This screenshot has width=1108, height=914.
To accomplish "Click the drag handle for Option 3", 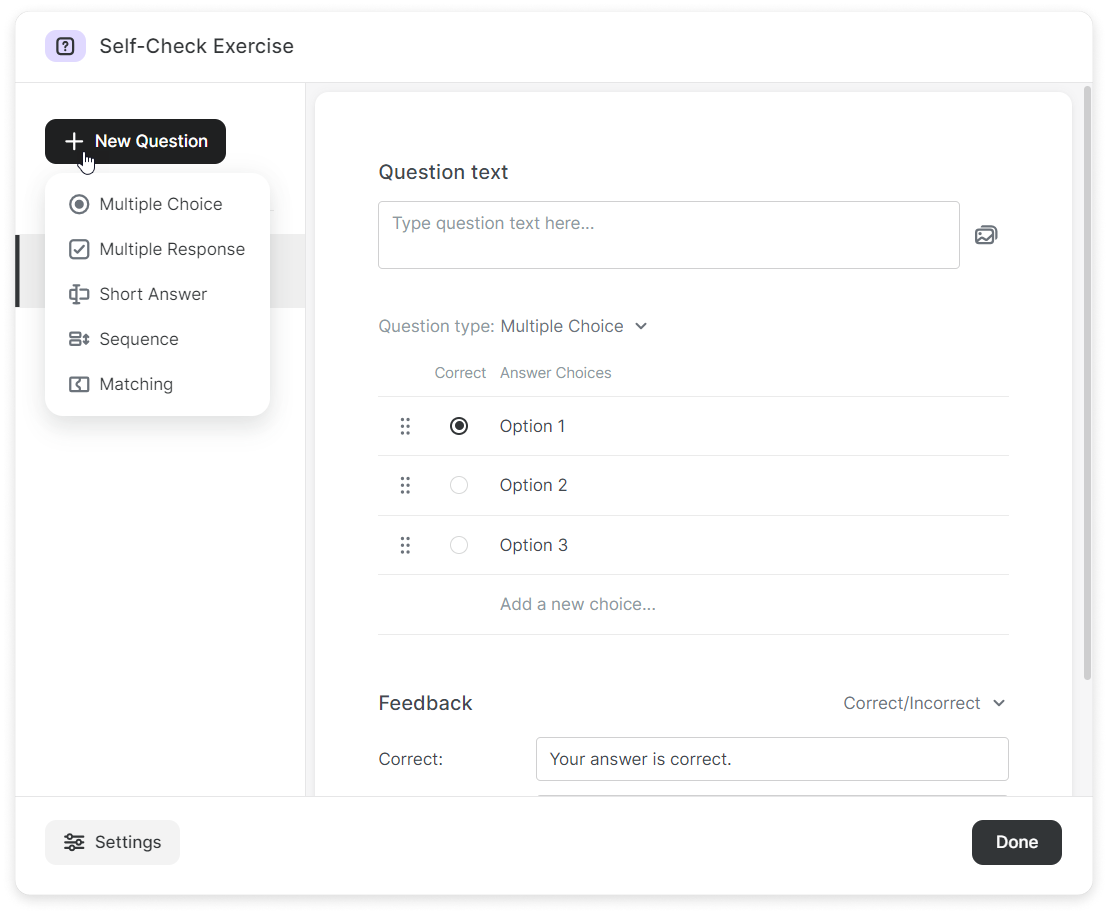I will tap(405, 546).
